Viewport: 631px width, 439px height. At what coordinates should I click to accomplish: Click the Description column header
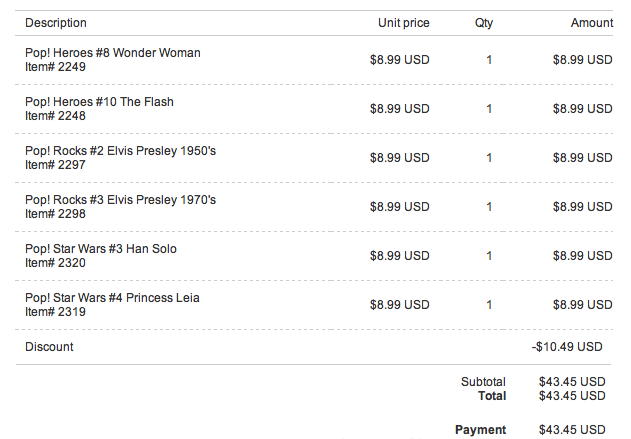point(56,23)
